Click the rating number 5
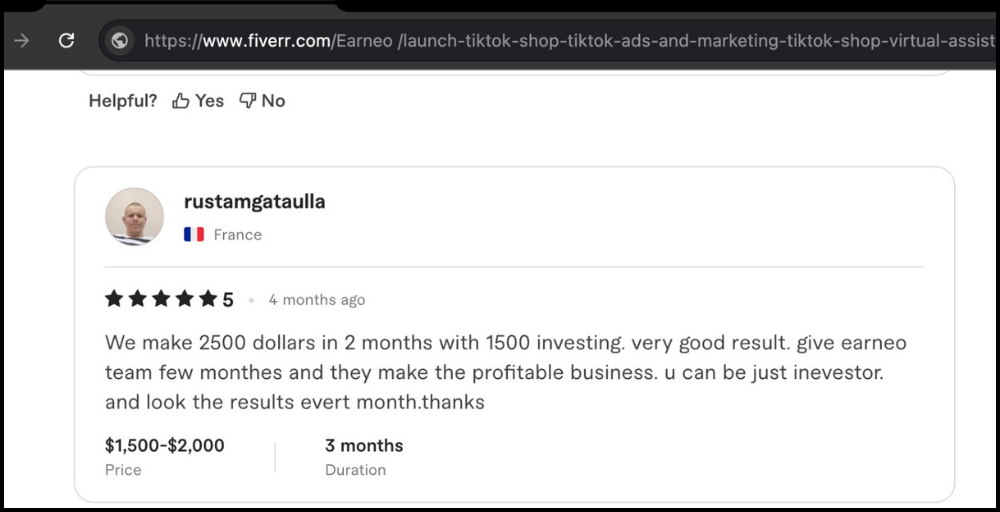 [228, 300]
